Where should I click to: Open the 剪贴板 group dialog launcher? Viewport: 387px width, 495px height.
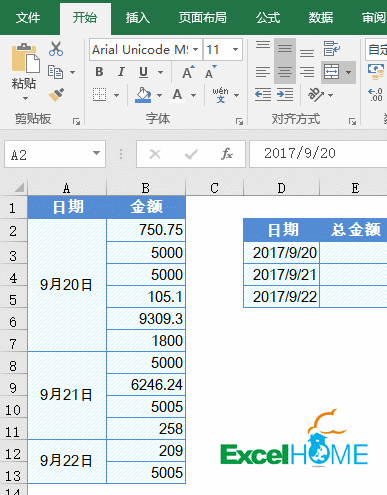coord(77,122)
